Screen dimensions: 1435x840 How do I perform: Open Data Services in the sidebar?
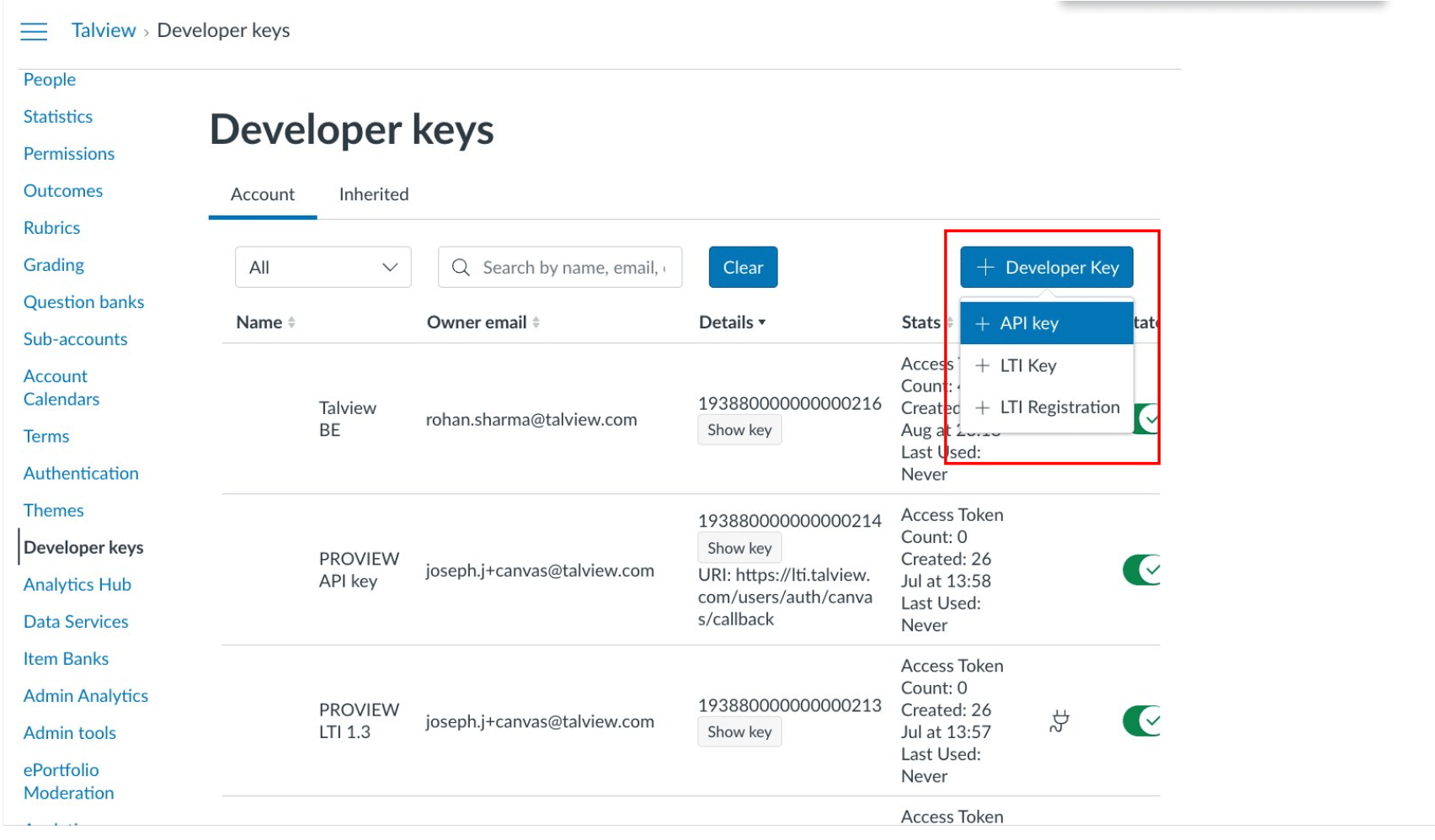[76, 622]
